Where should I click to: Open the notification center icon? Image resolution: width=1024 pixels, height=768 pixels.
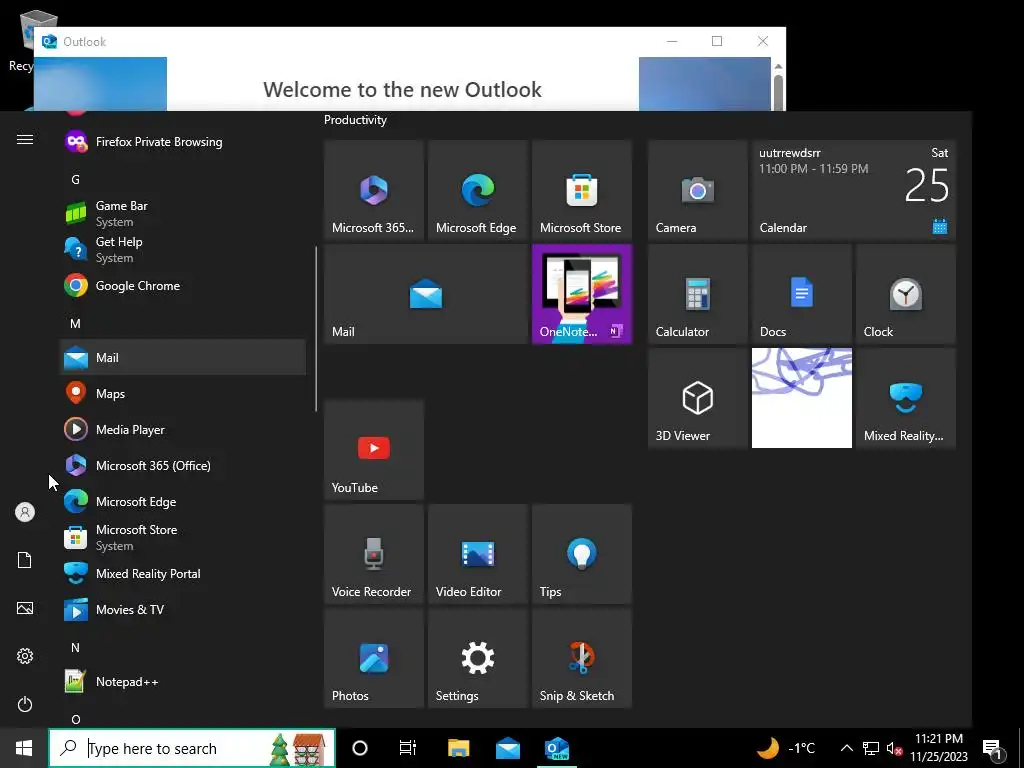point(993,748)
